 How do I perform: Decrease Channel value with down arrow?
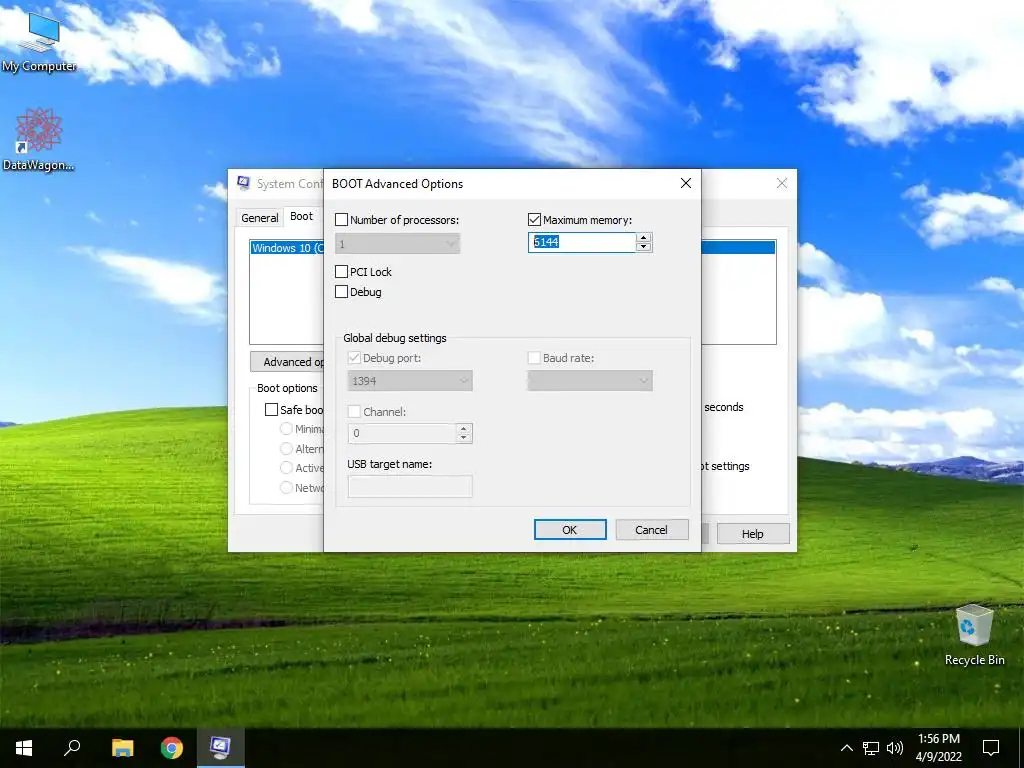[x=464, y=438]
